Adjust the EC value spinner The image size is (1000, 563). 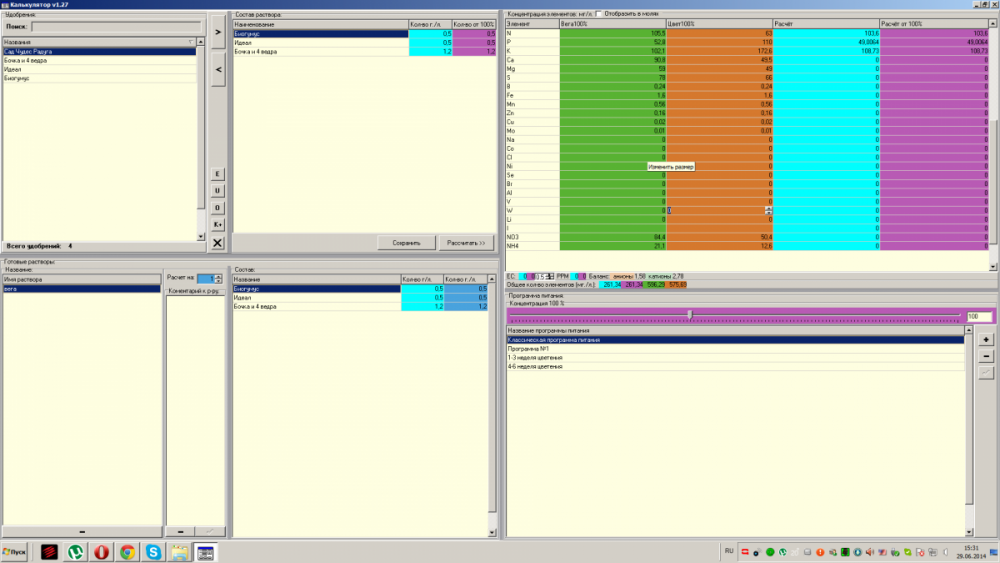pos(550,276)
